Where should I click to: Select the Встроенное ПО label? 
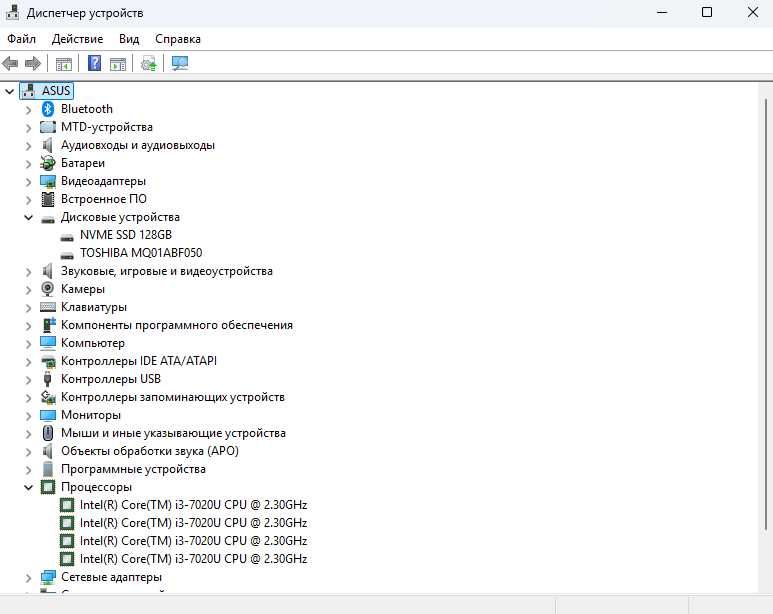click(104, 199)
